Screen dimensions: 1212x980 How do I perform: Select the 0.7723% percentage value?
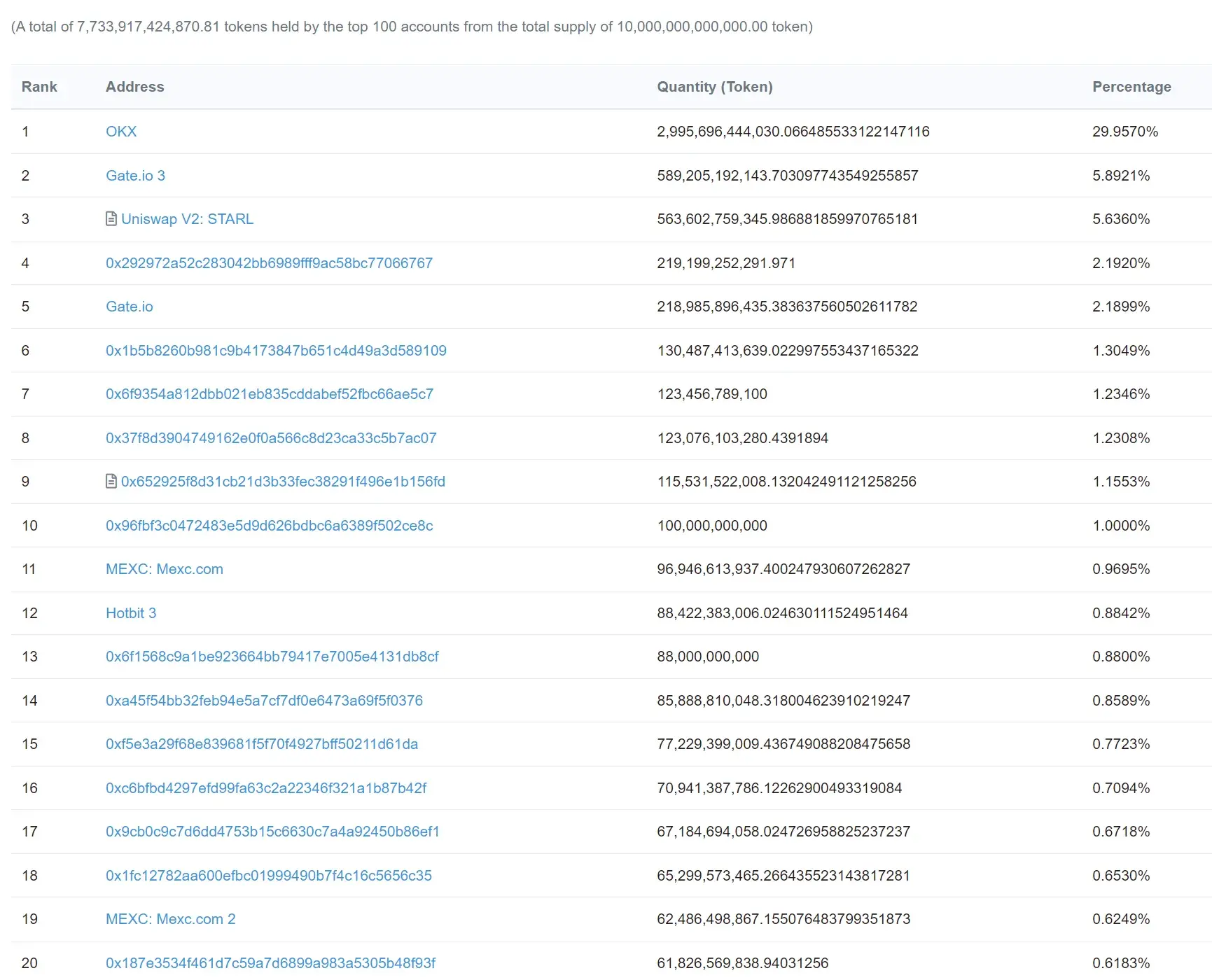pyautogui.click(x=1121, y=744)
